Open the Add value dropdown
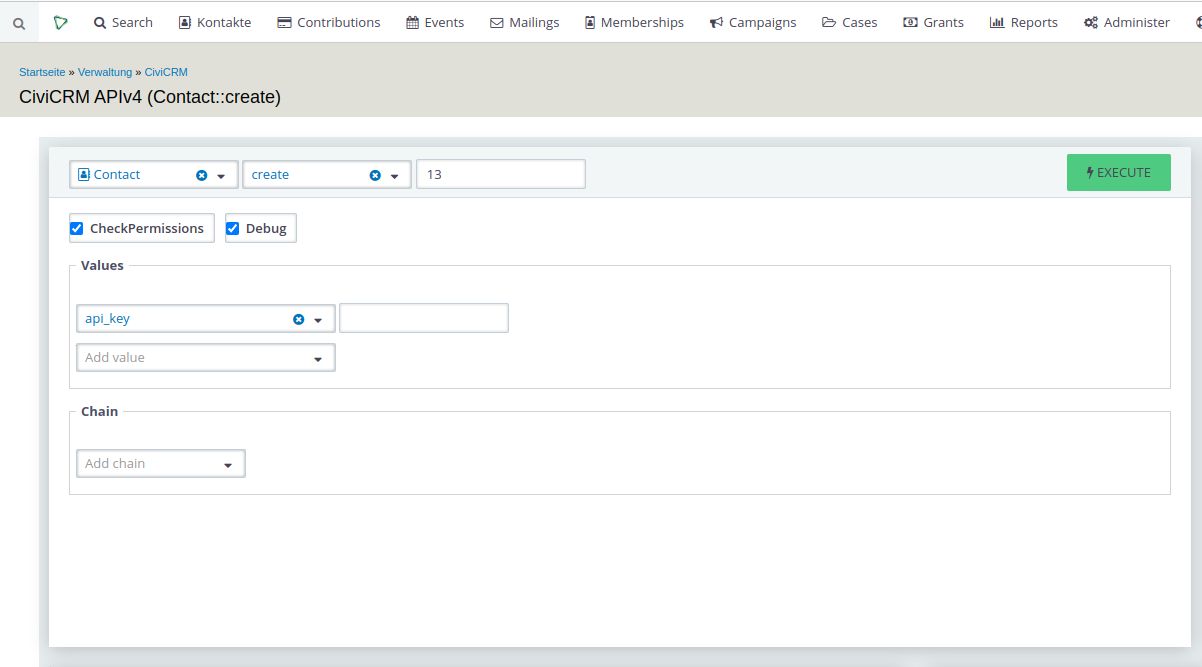1202x667 pixels. [x=206, y=357]
